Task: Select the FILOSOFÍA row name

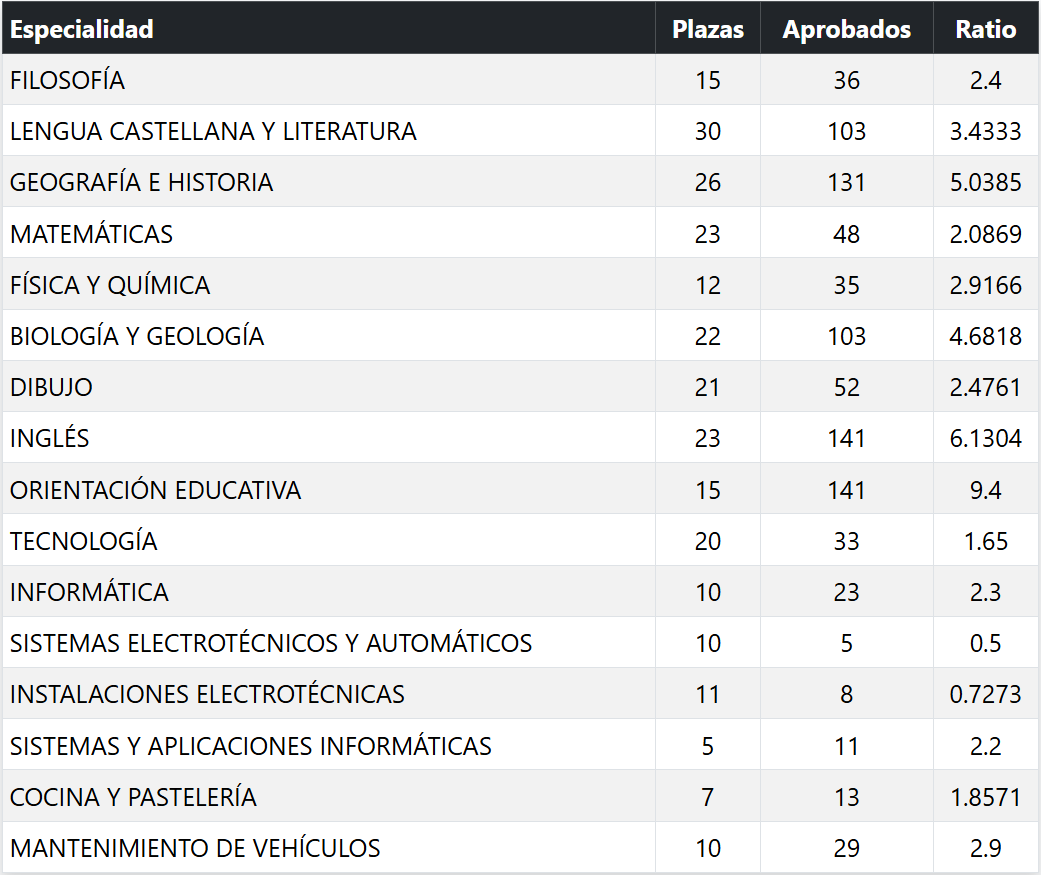Action: click(68, 80)
